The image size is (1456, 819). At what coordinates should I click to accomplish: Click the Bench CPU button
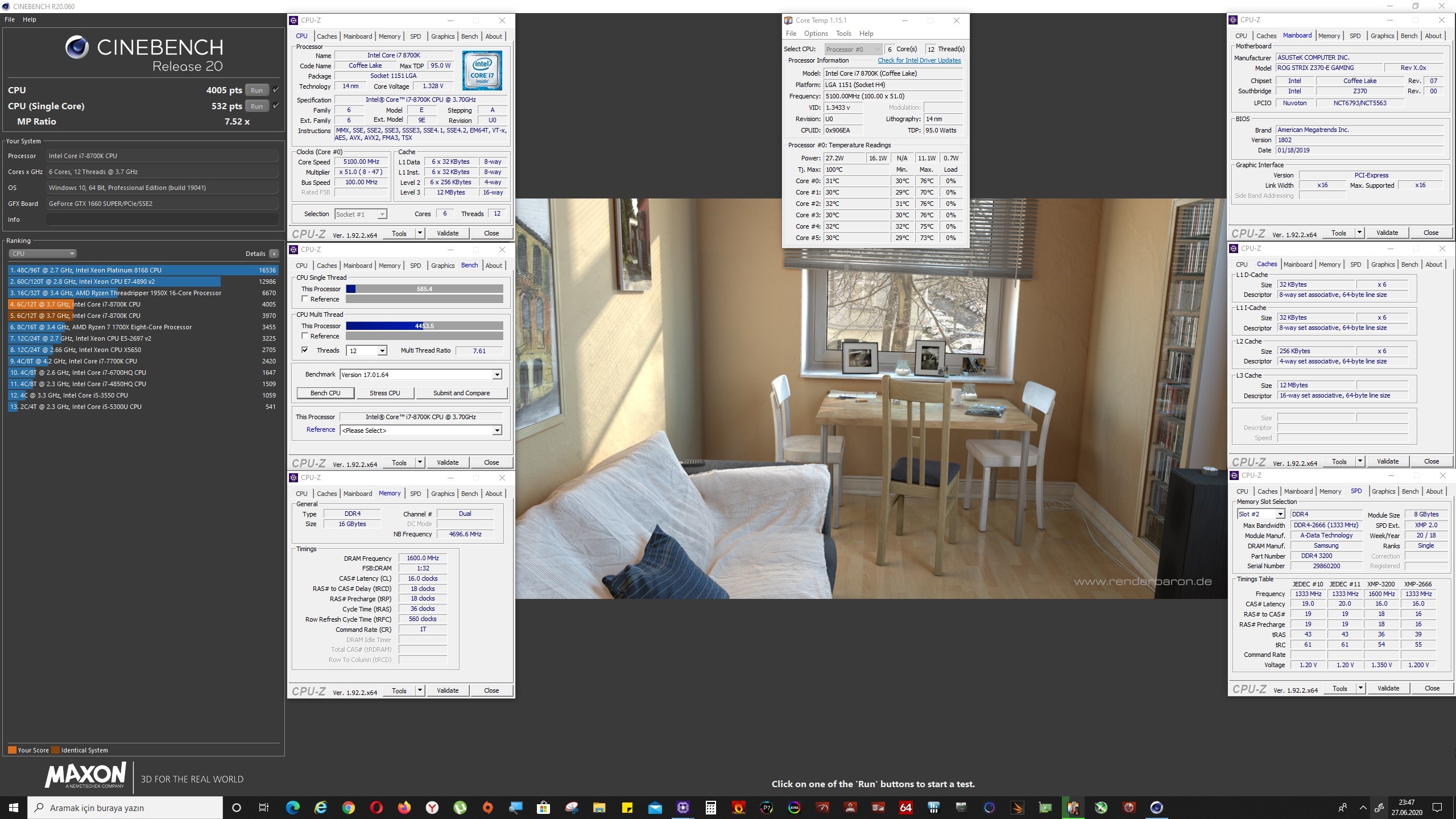click(325, 393)
